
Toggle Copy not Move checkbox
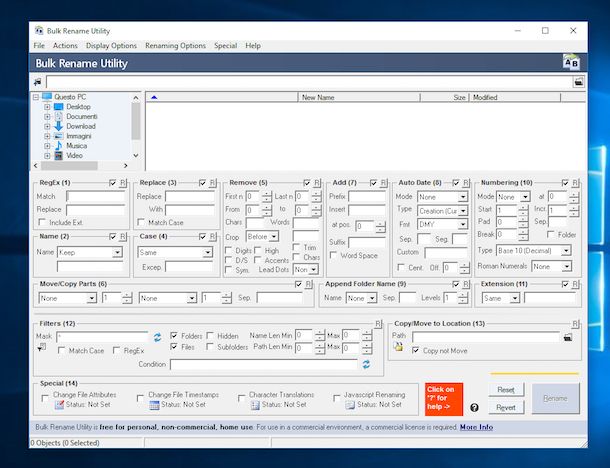(x=415, y=350)
